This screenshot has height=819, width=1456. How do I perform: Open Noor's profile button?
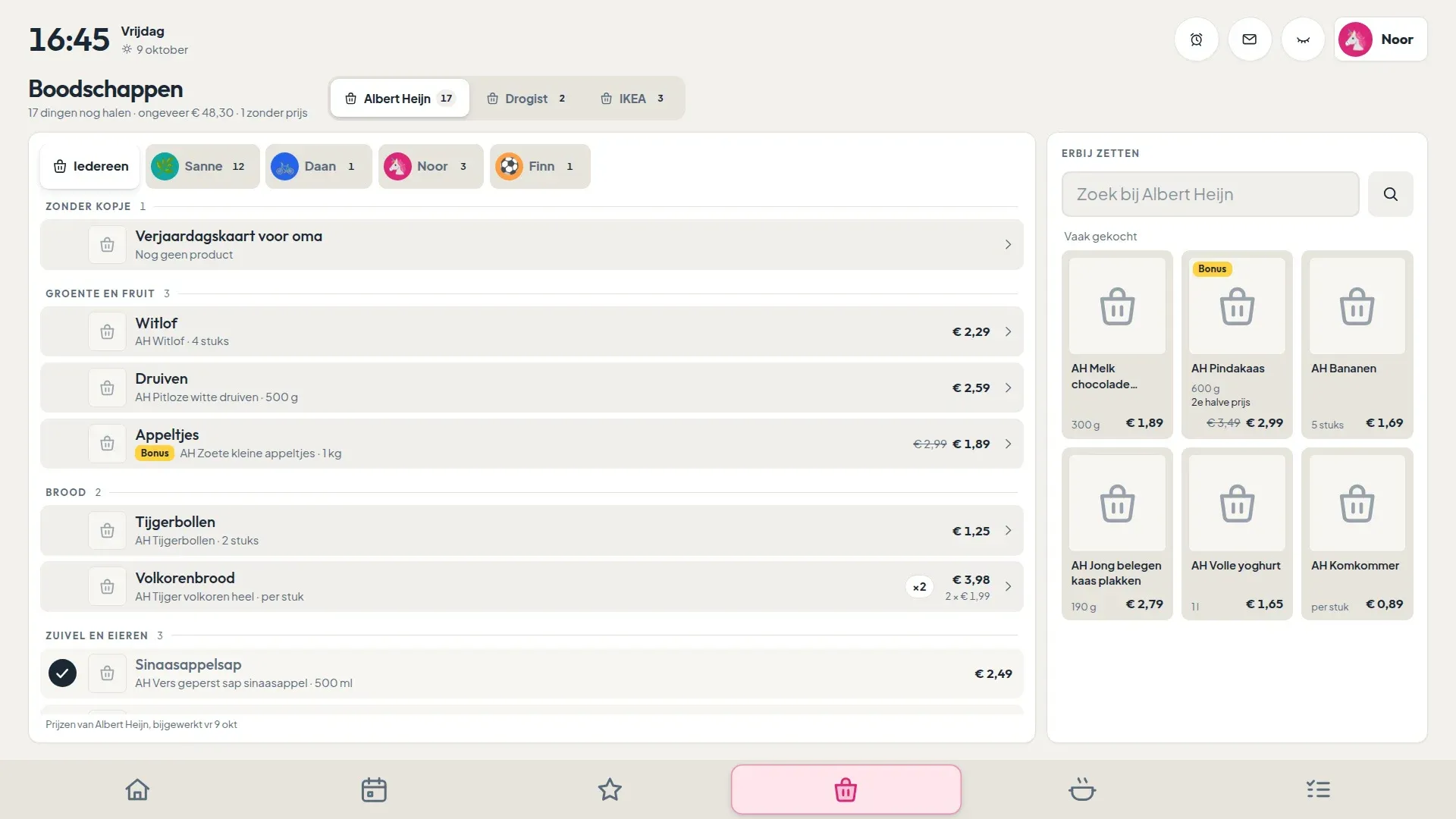coord(1380,39)
